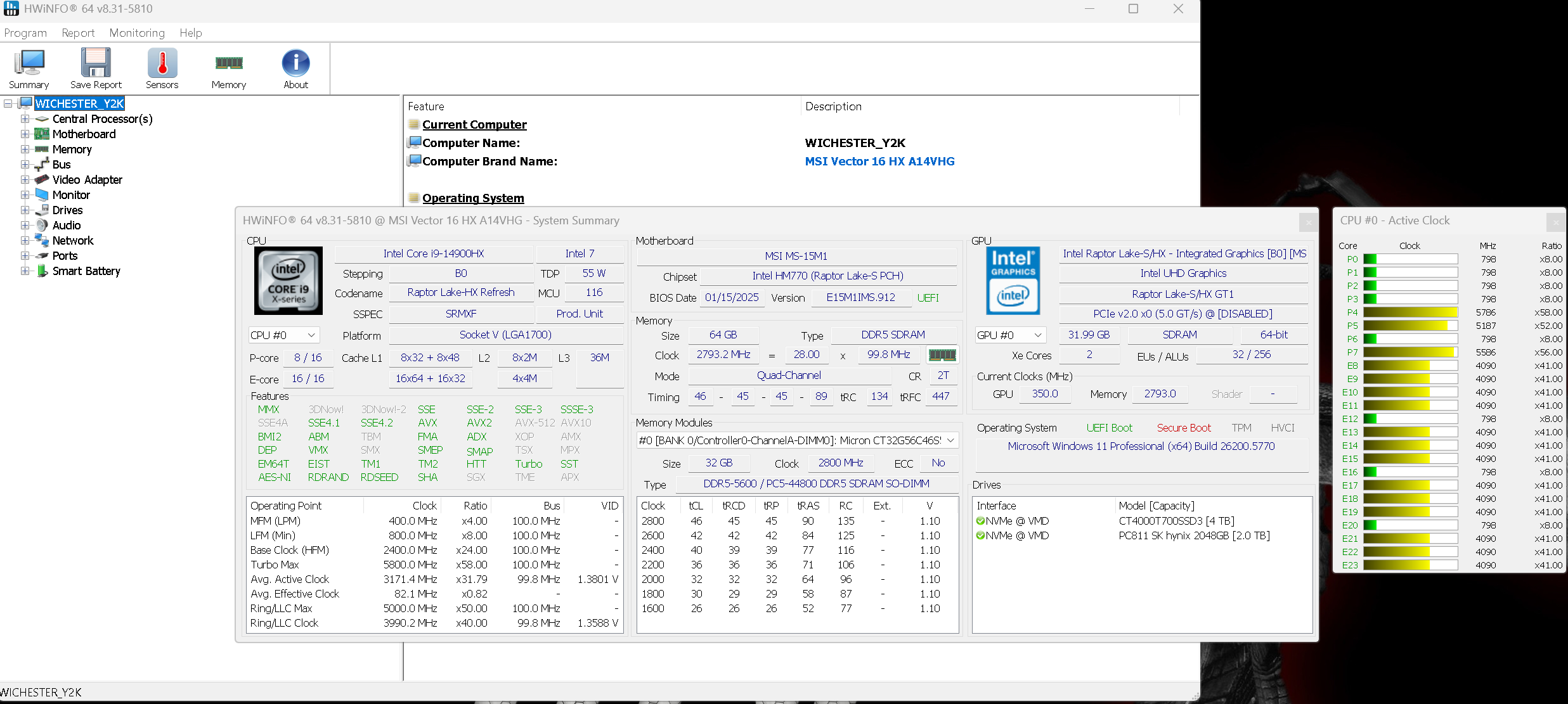Click the Secure Boot status label
The height and width of the screenshot is (704, 1568).
(x=1184, y=428)
